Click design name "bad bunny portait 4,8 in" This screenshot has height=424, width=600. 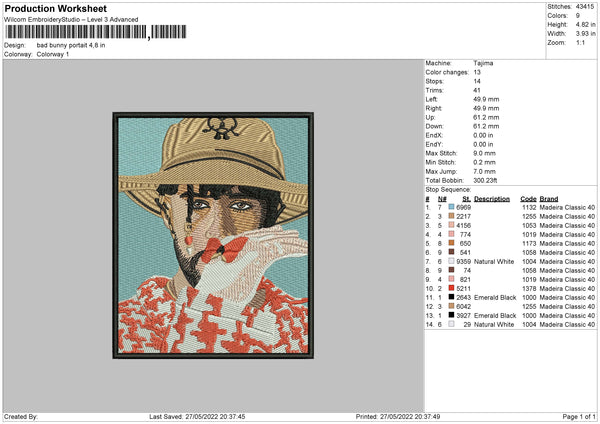tap(71, 45)
